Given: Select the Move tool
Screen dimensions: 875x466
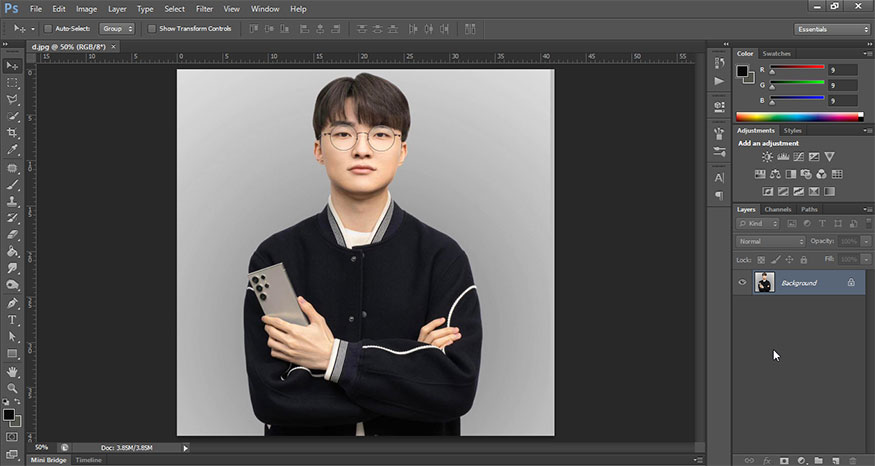Looking at the screenshot, I should (x=12, y=66).
